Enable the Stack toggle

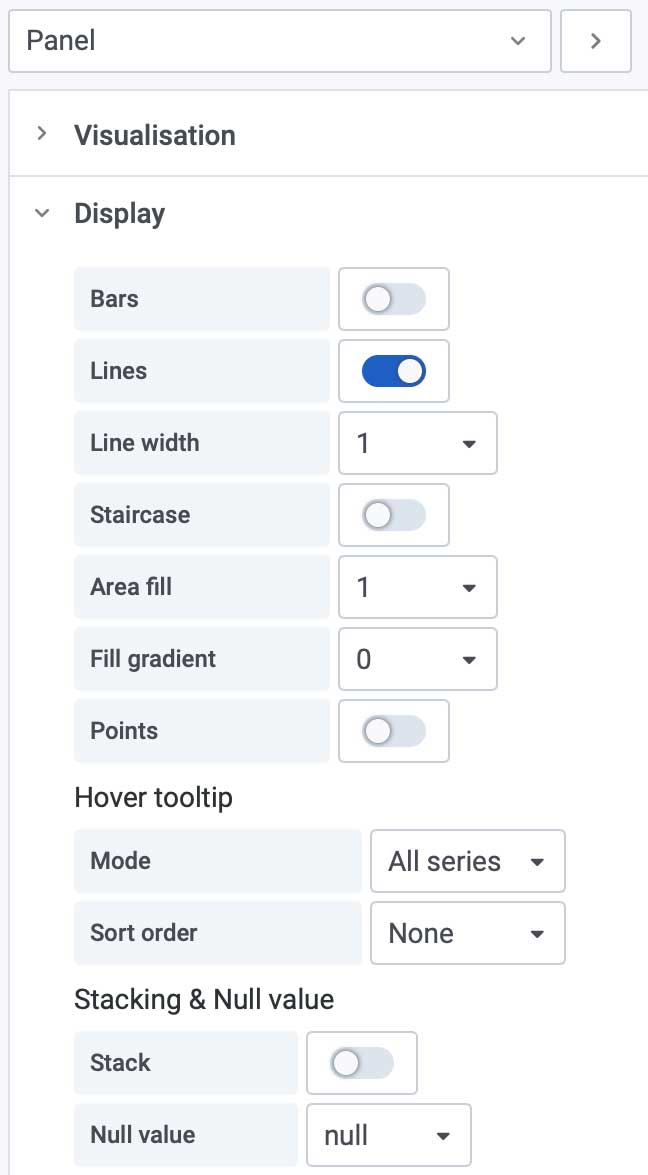[362, 1063]
